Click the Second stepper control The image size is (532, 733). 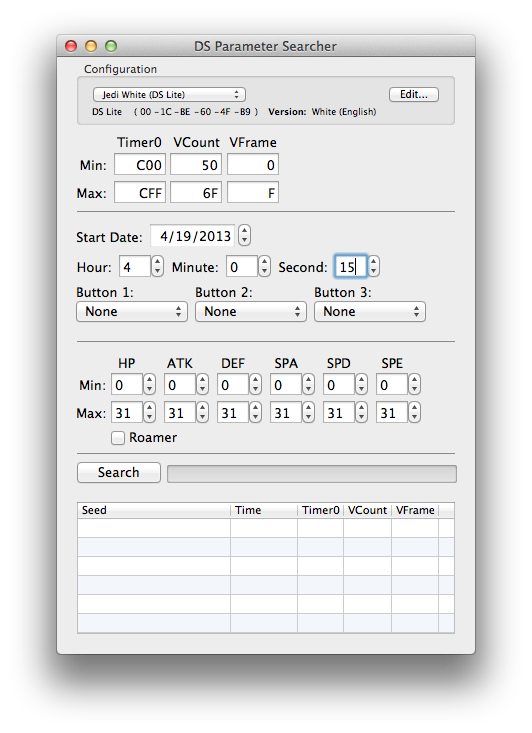pyautogui.click(x=373, y=266)
